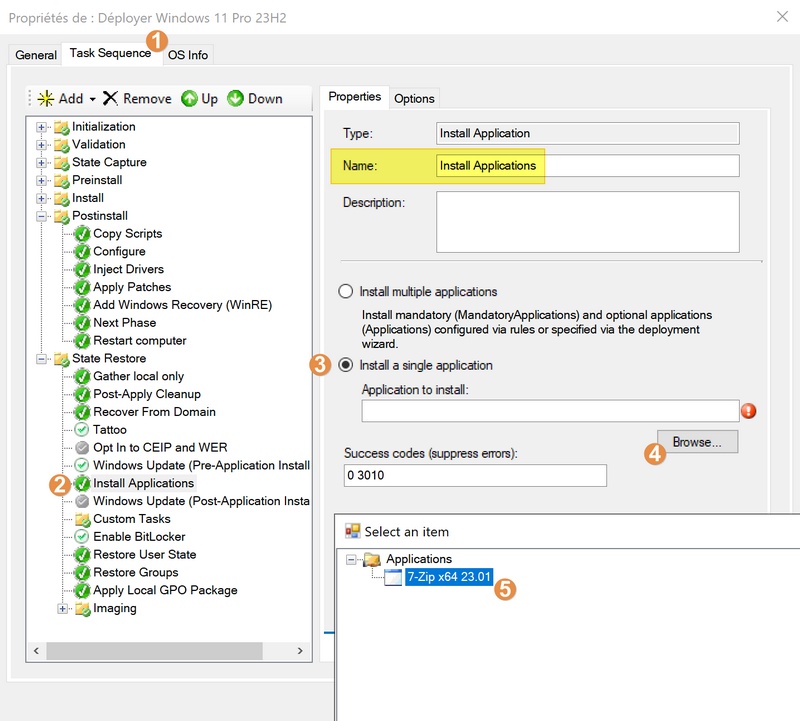Click the green check icon beside Inject Drivers
Image resolution: width=800 pixels, height=721 pixels.
[x=82, y=270]
